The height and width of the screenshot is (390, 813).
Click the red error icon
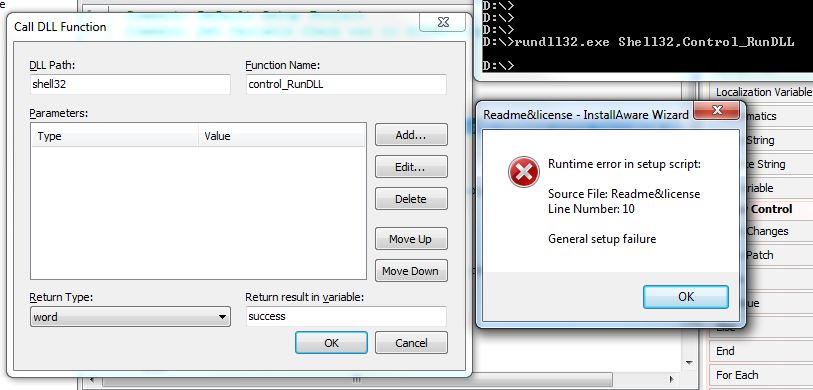click(524, 172)
